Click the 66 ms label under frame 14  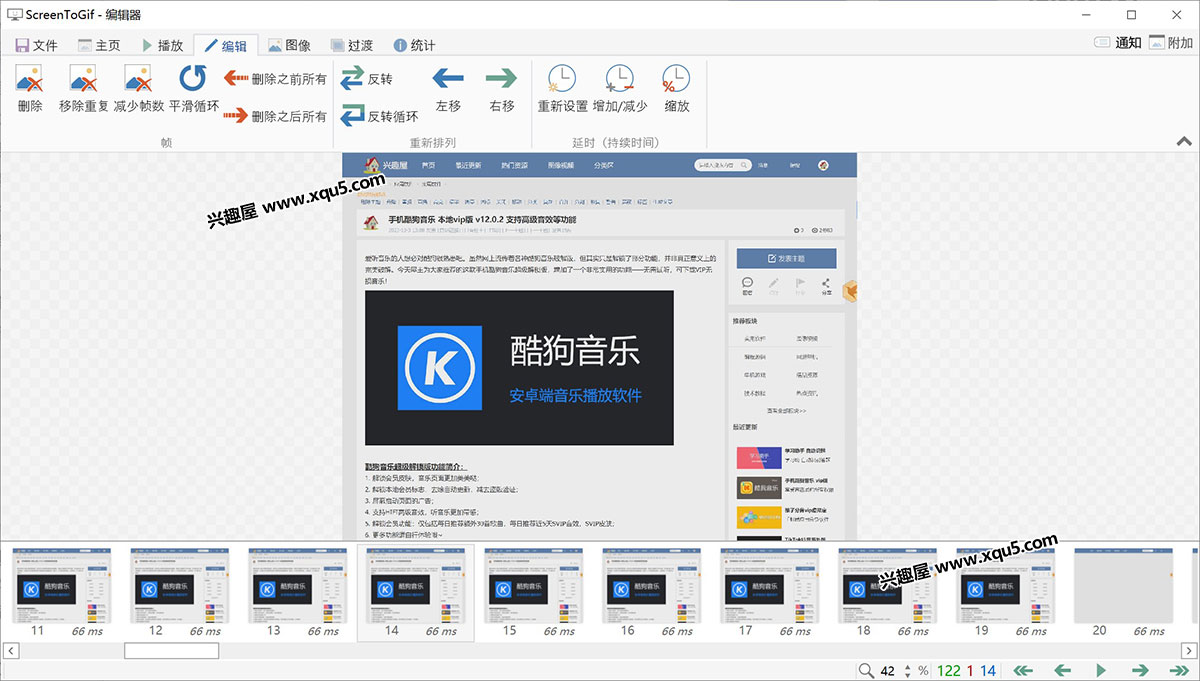click(x=441, y=631)
